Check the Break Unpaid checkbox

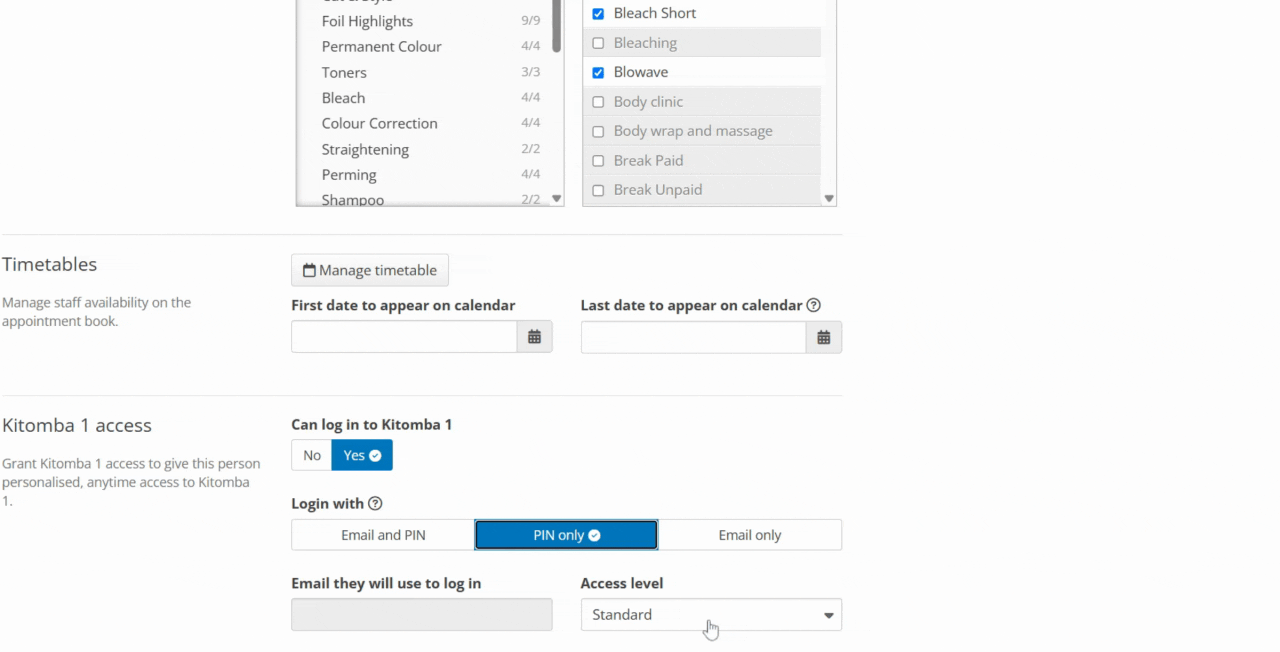(598, 190)
